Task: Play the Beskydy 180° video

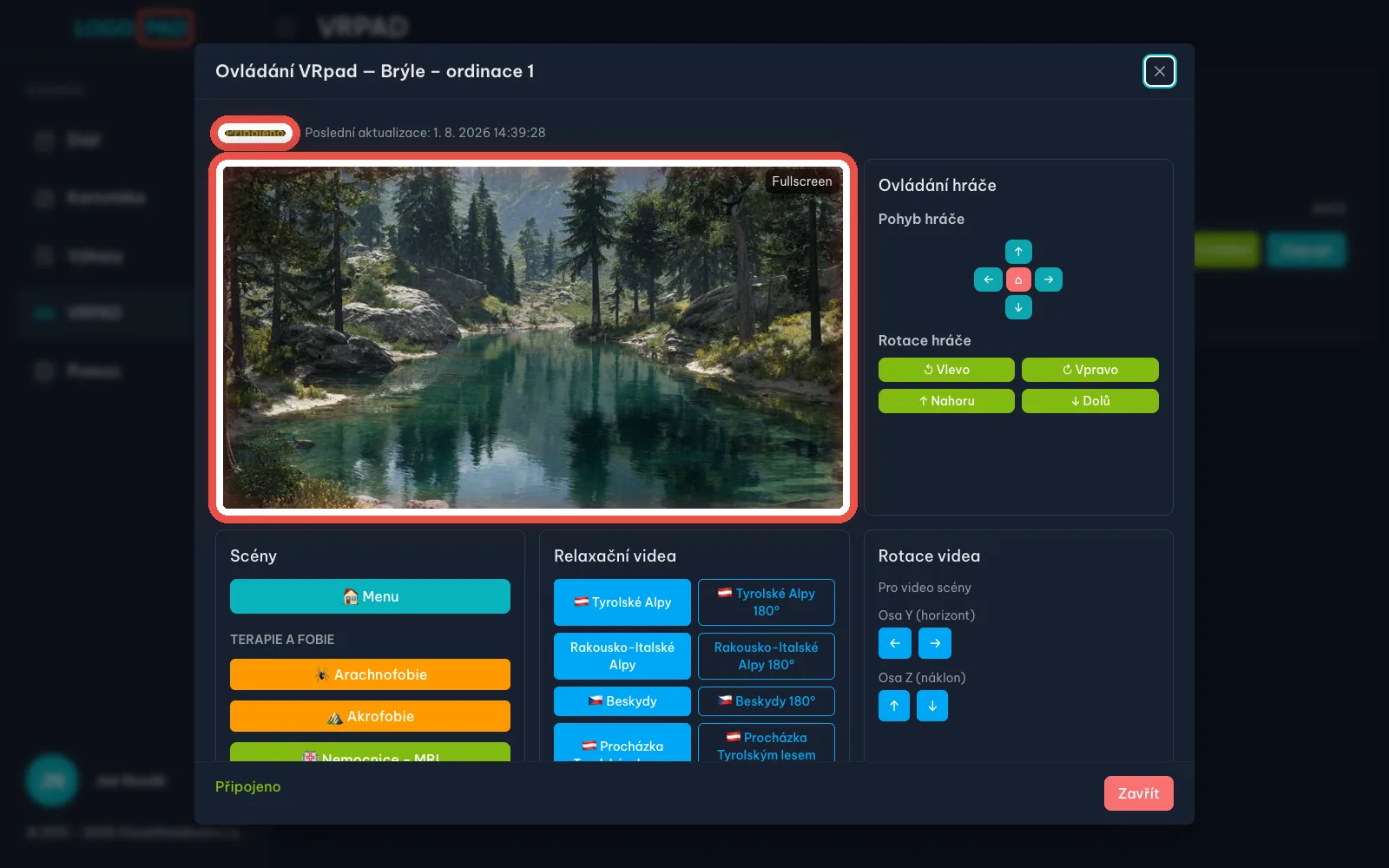Action: 767,701
